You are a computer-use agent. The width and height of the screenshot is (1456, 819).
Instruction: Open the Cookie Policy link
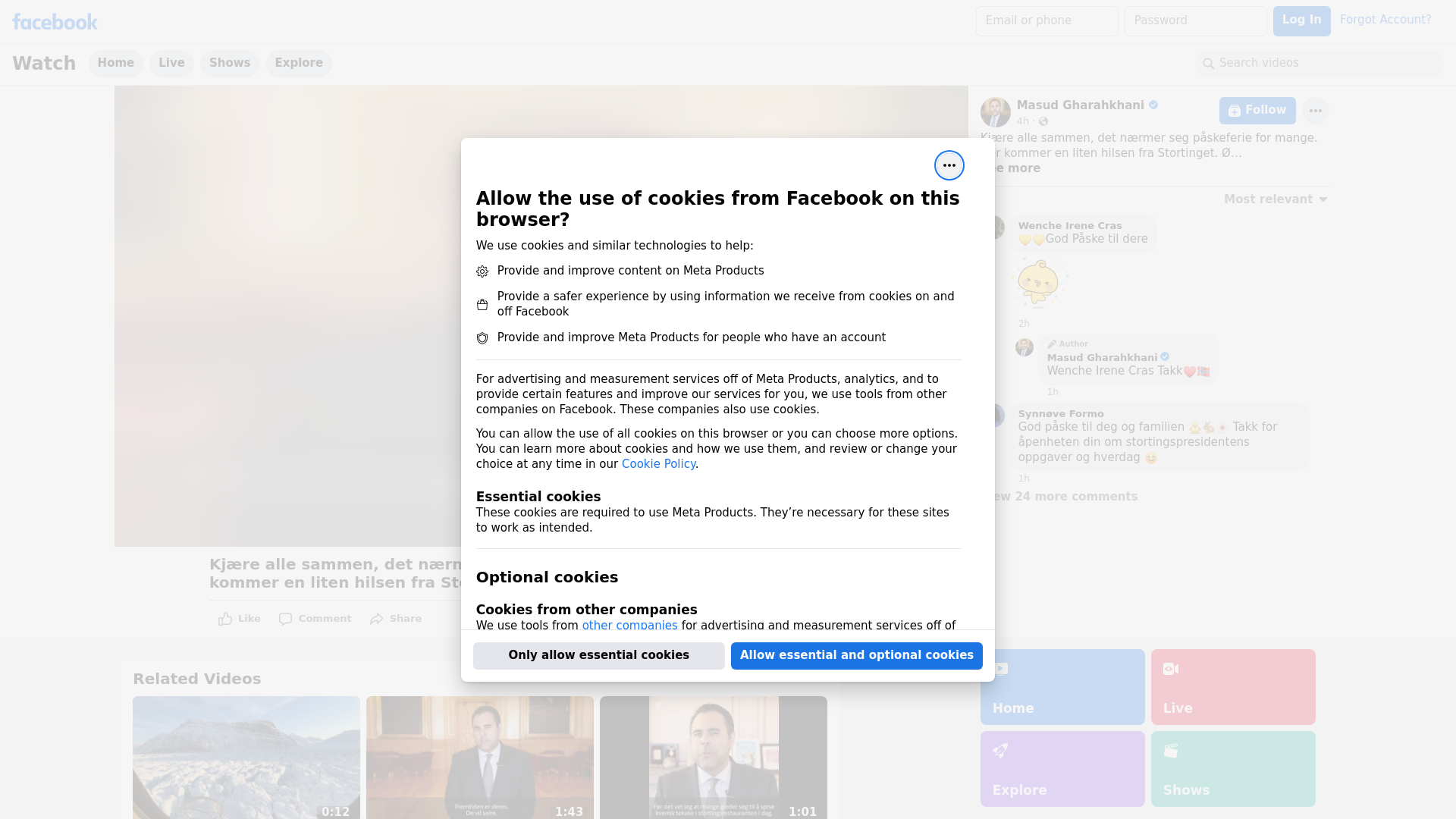click(658, 464)
